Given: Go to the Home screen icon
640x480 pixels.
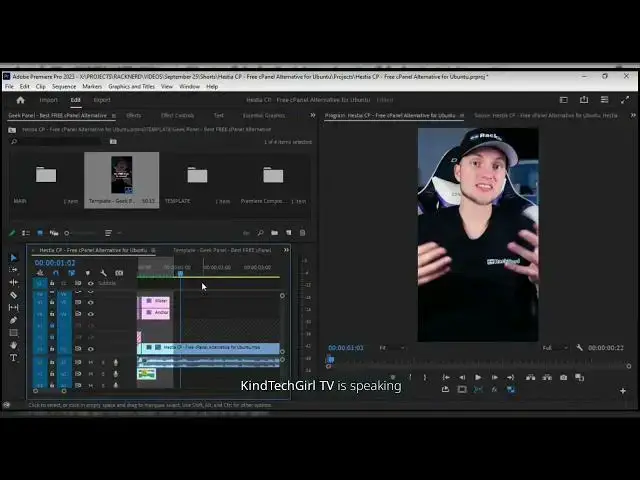Looking at the screenshot, I should pos(20,100).
